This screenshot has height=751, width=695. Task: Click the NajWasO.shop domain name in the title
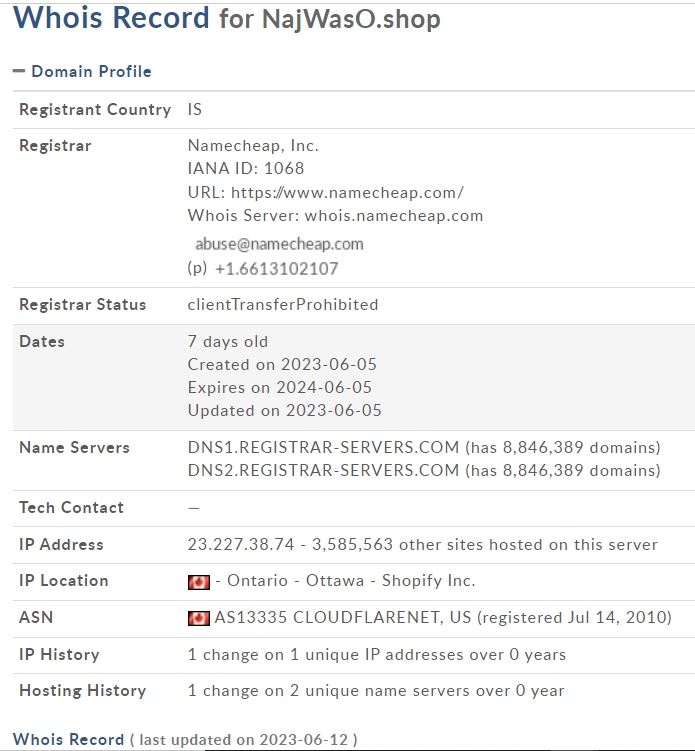[351, 20]
